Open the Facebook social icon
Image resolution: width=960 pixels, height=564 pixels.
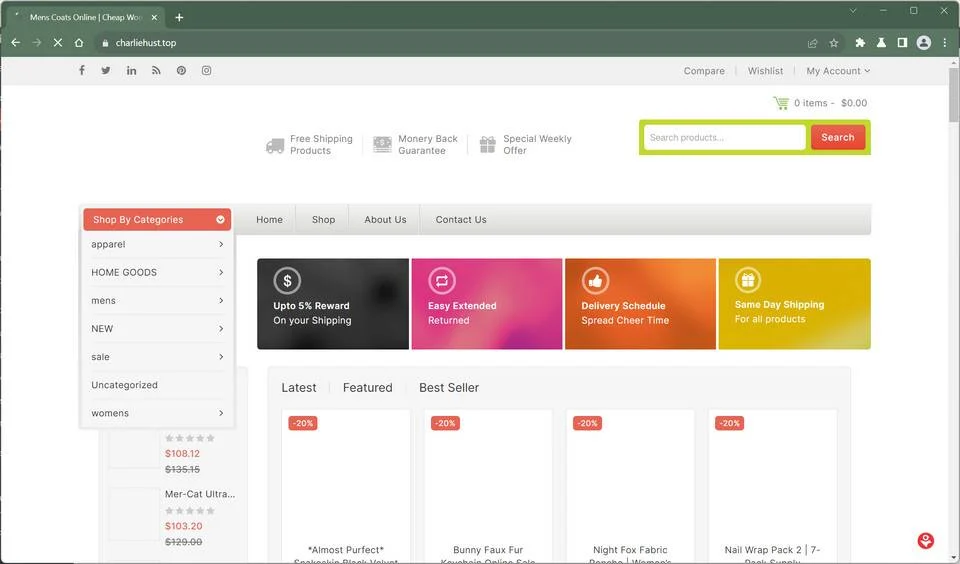tap(81, 70)
